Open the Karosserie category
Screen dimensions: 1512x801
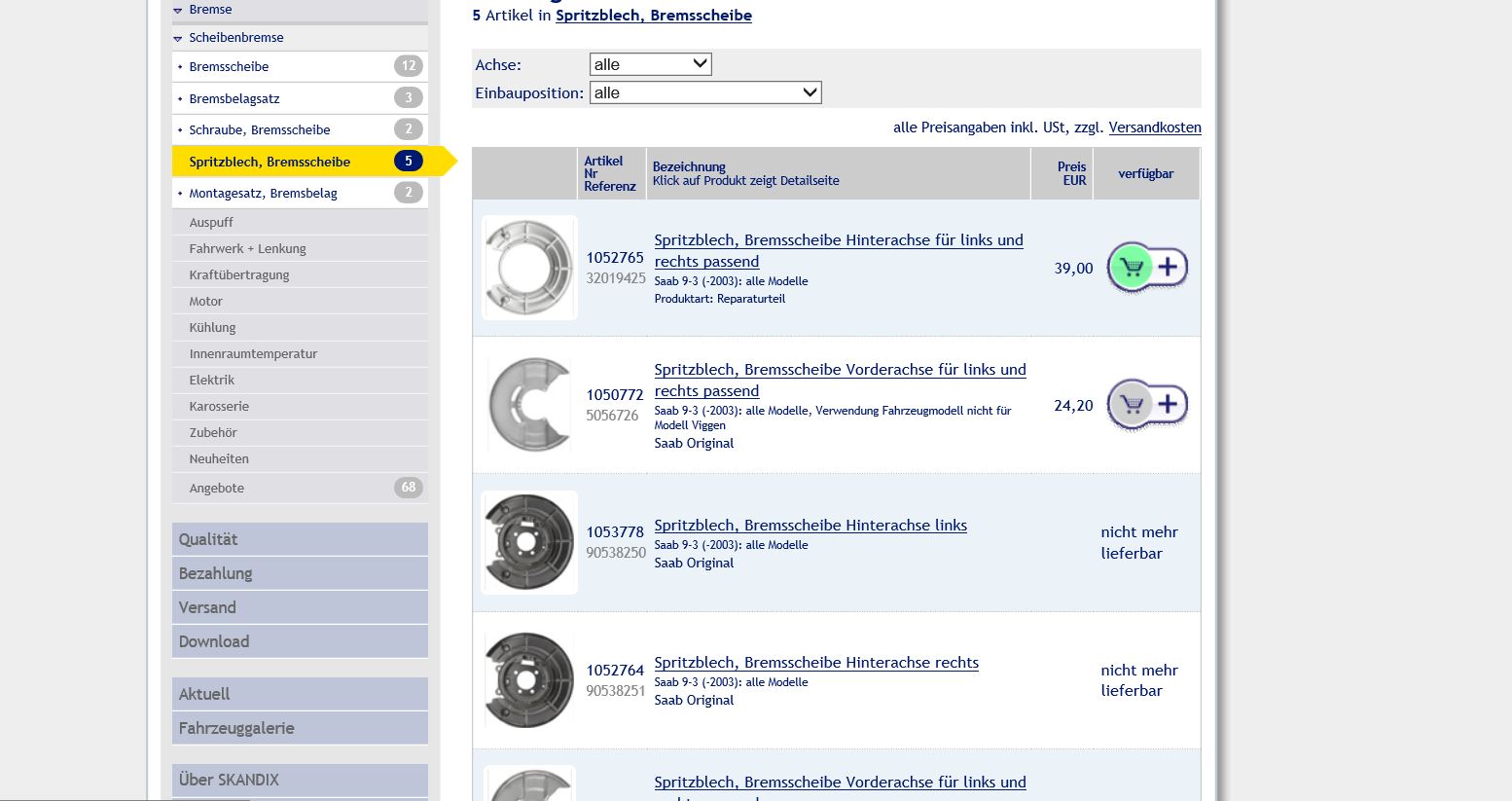pos(300,406)
